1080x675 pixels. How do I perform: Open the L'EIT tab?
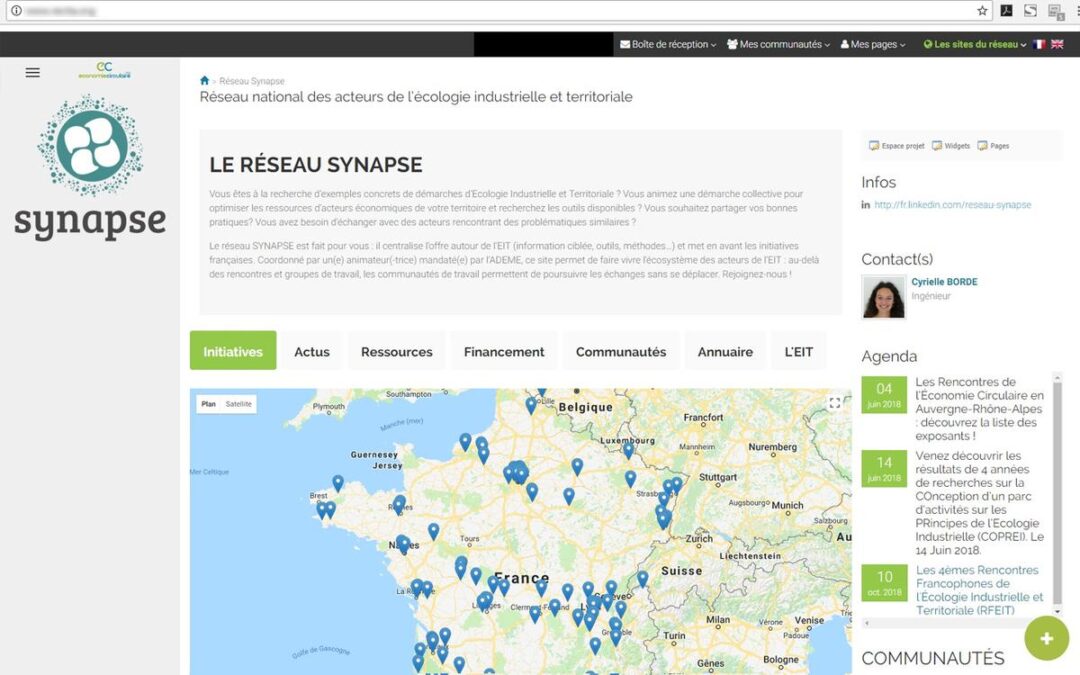799,351
